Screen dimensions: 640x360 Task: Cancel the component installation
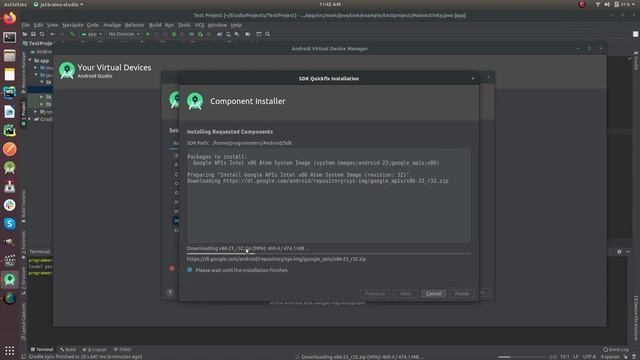pyautogui.click(x=433, y=293)
